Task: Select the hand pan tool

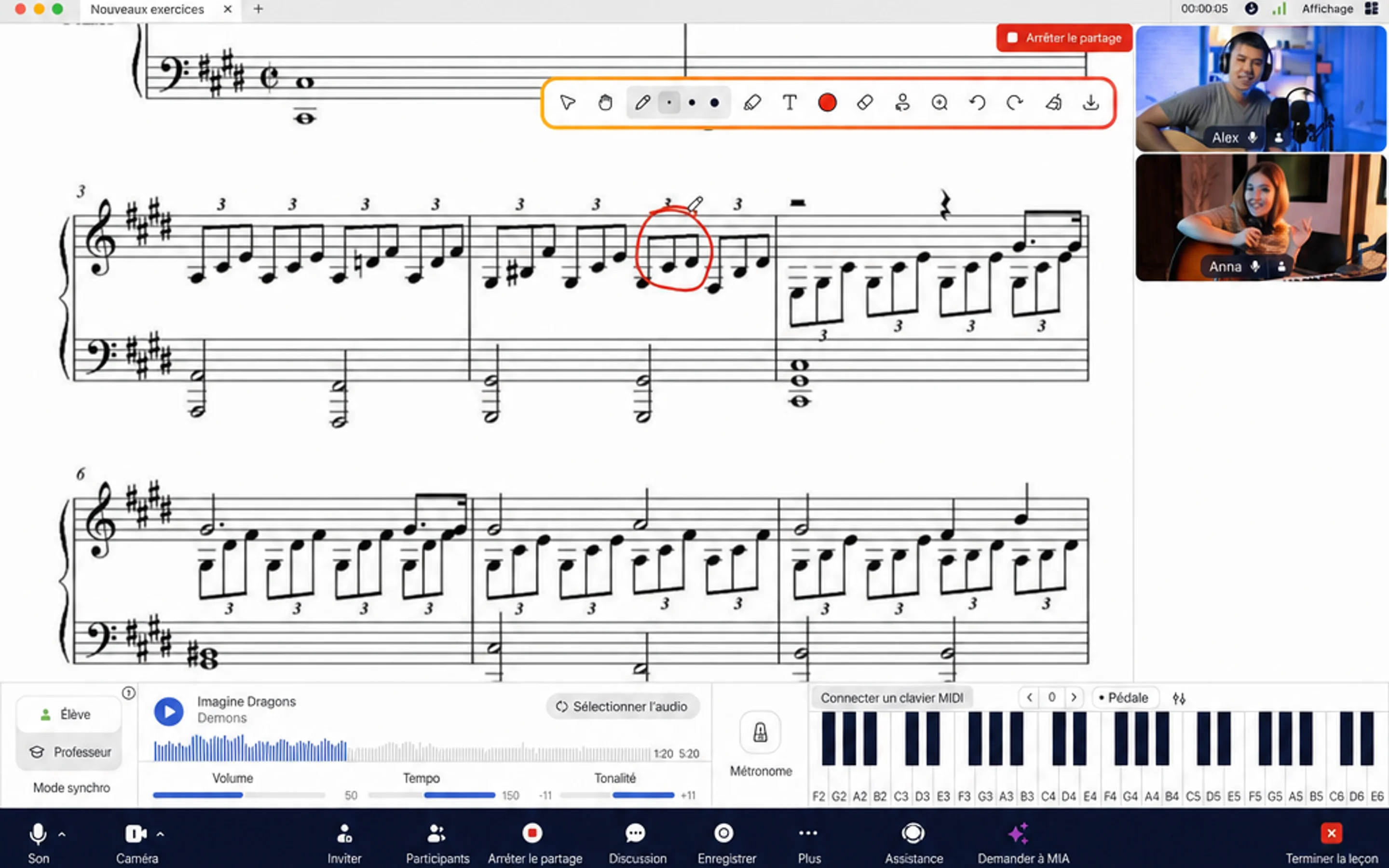Action: click(x=605, y=103)
